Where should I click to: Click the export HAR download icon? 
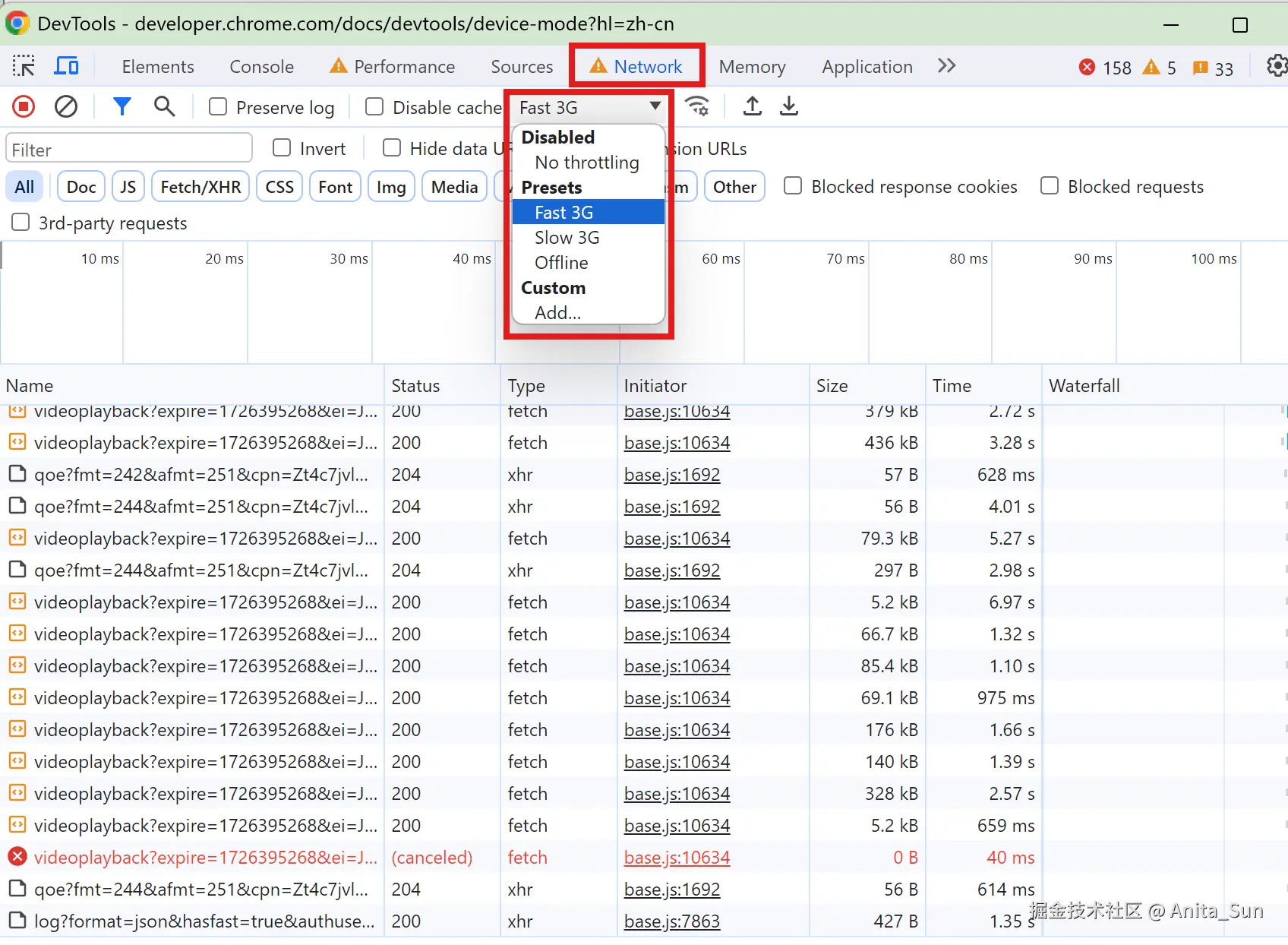click(x=789, y=106)
